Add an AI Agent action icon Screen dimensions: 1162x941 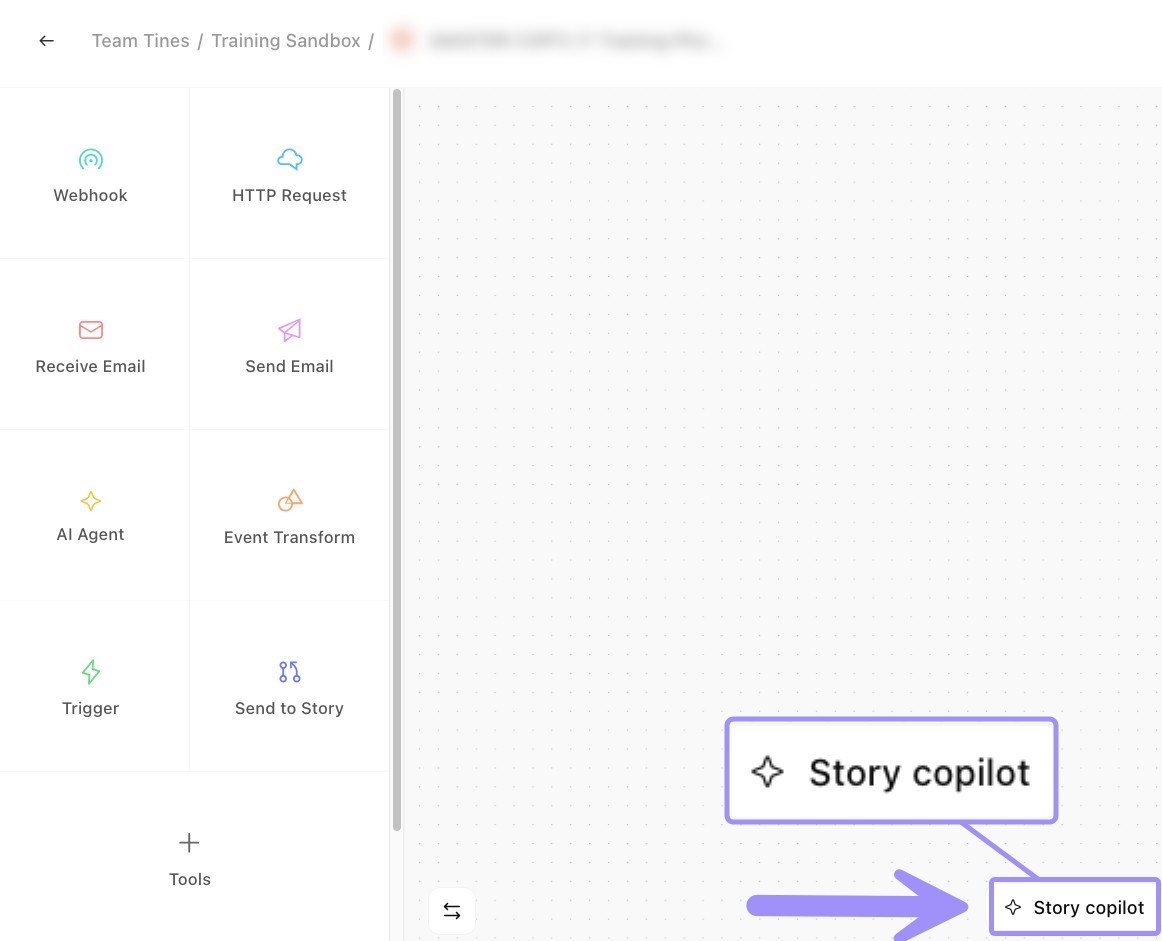(91, 501)
